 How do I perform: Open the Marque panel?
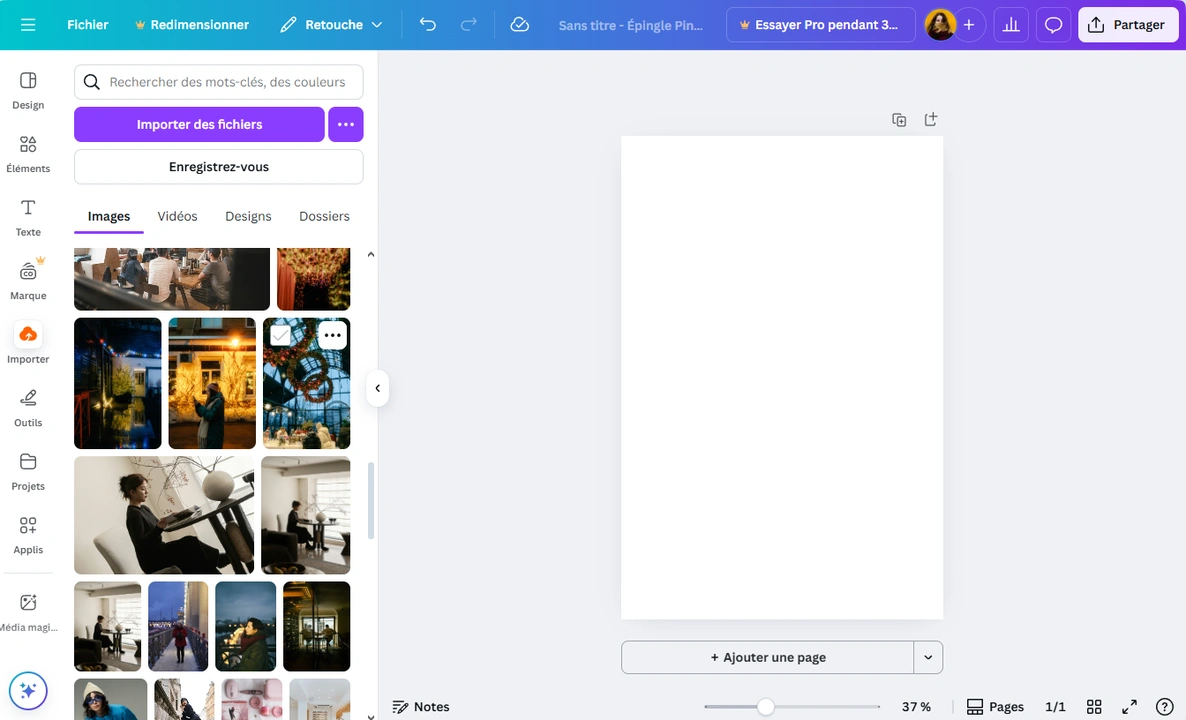click(27, 279)
